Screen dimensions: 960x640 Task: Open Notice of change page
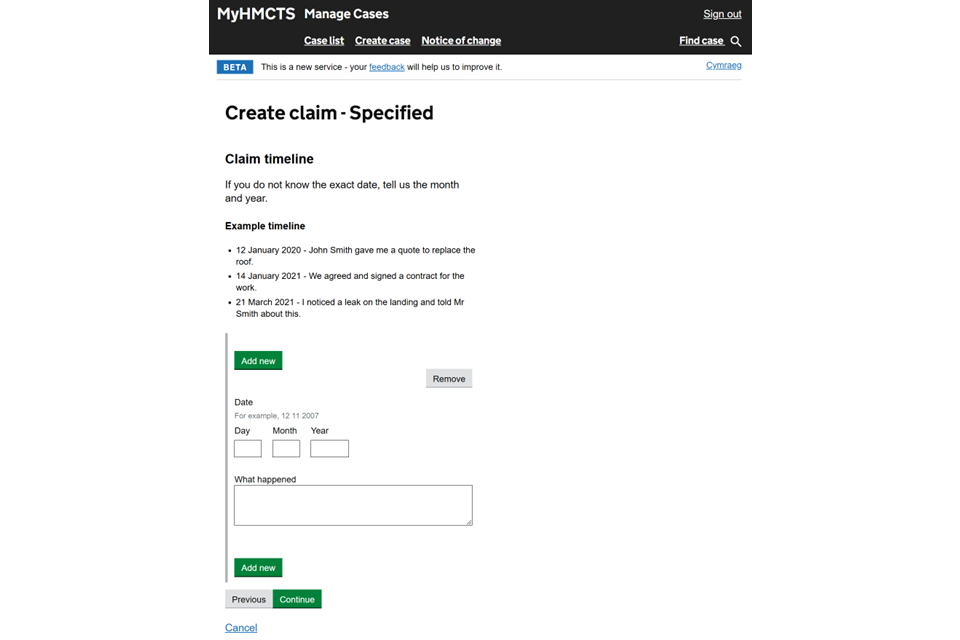point(461,41)
